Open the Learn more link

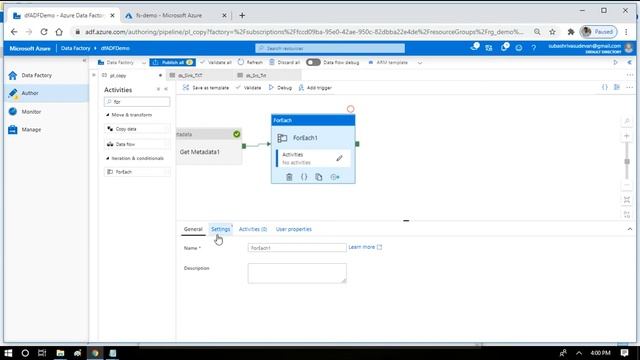(365, 247)
